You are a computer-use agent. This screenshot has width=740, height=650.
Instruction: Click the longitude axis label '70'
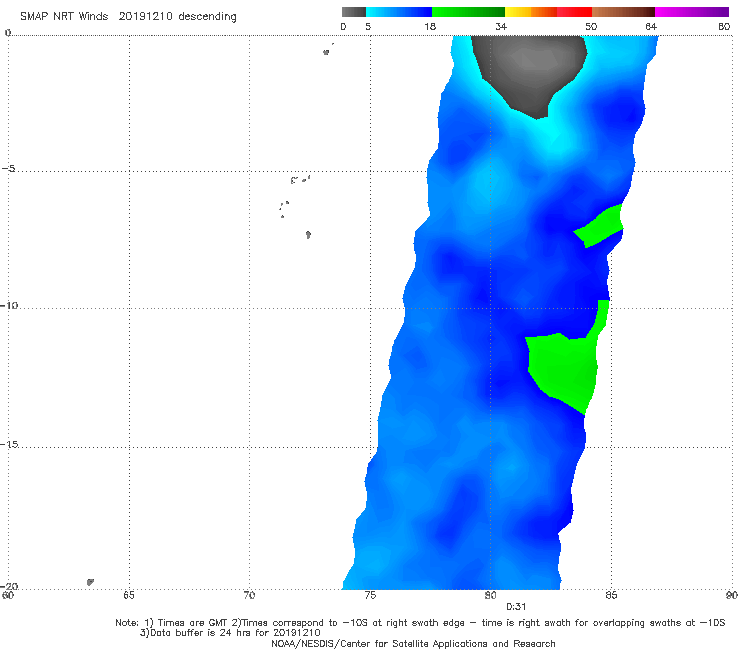point(249,595)
